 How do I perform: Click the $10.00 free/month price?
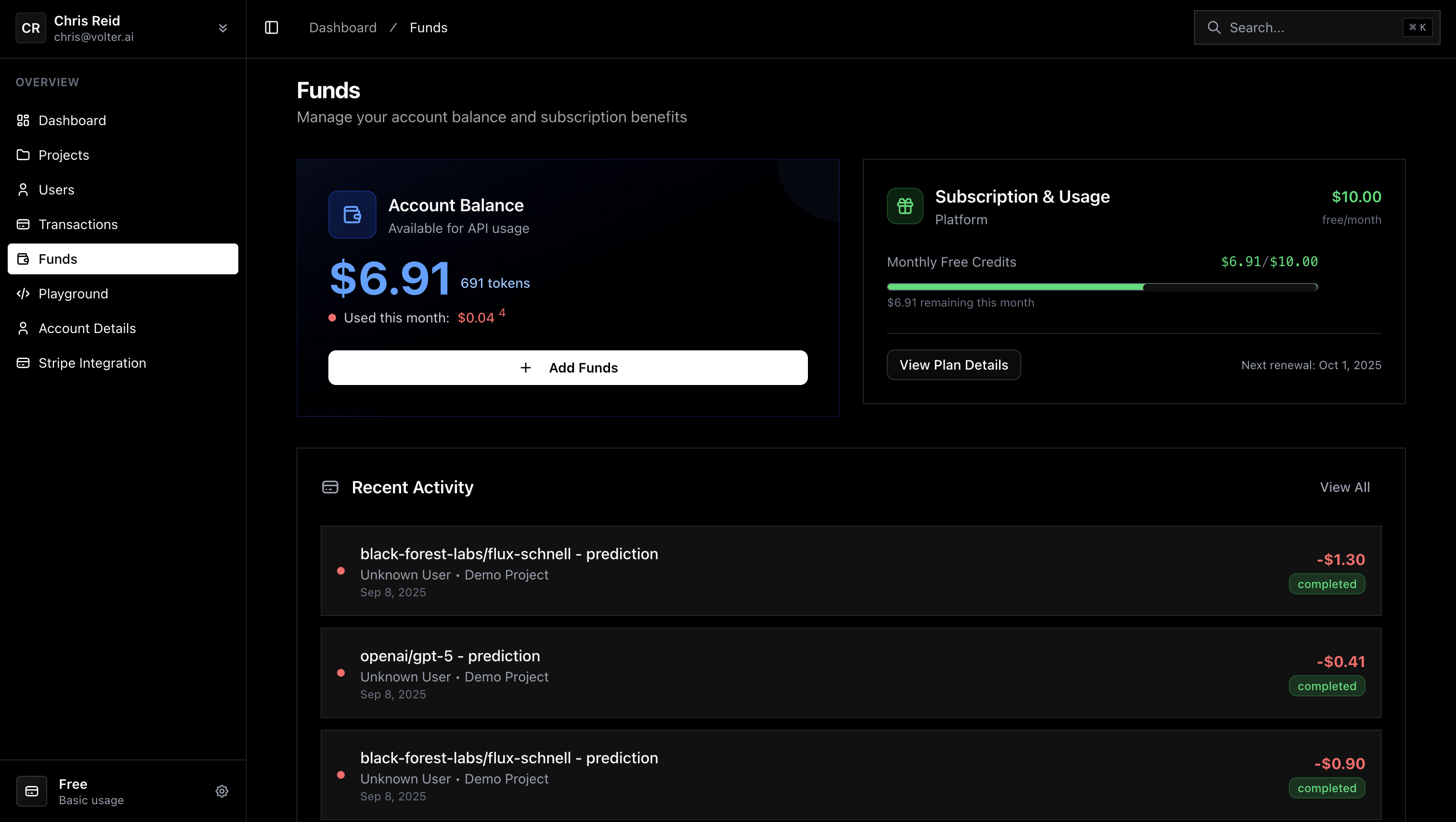pos(1356,197)
